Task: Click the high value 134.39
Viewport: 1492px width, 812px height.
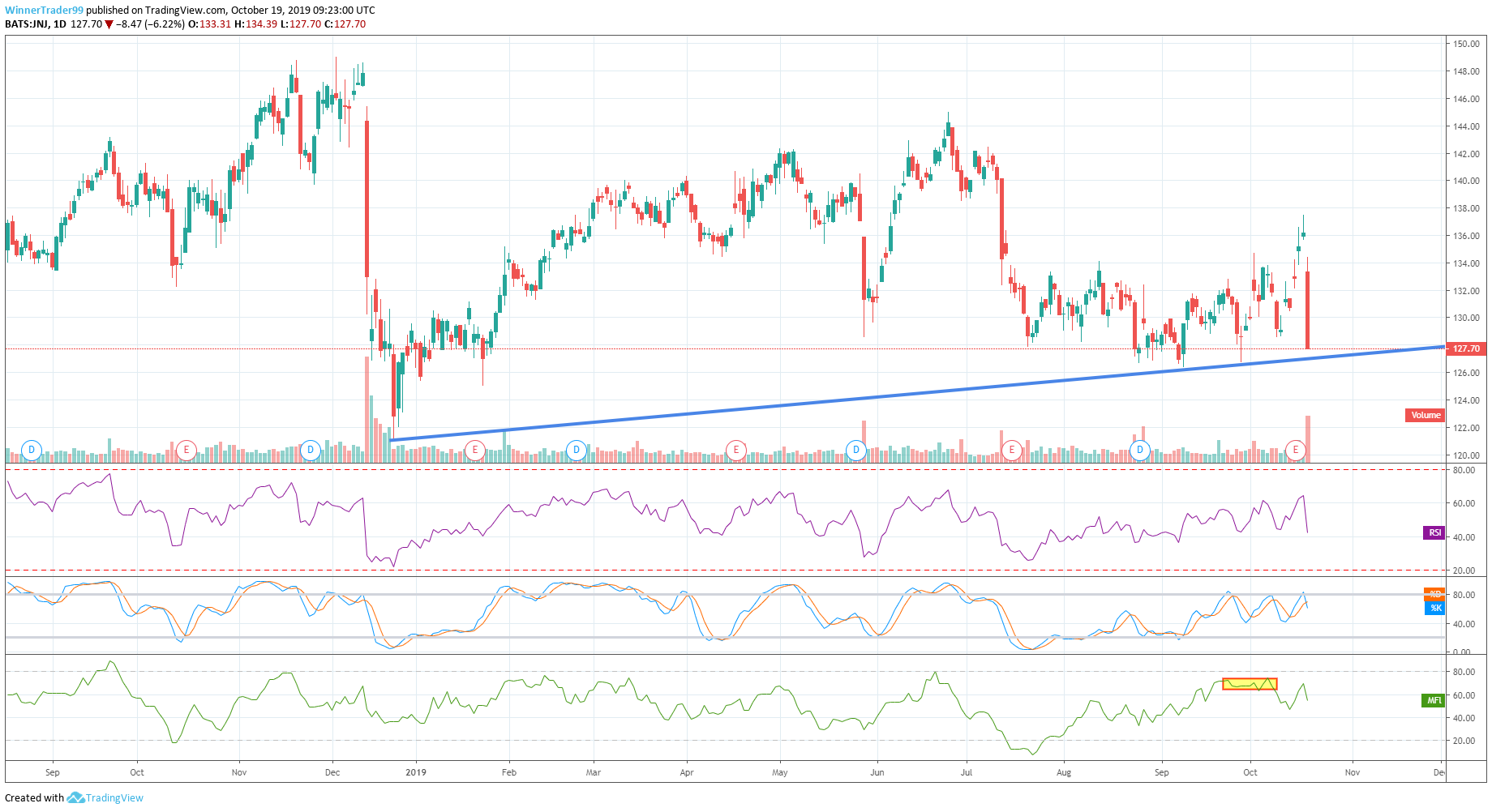Action: [x=261, y=24]
